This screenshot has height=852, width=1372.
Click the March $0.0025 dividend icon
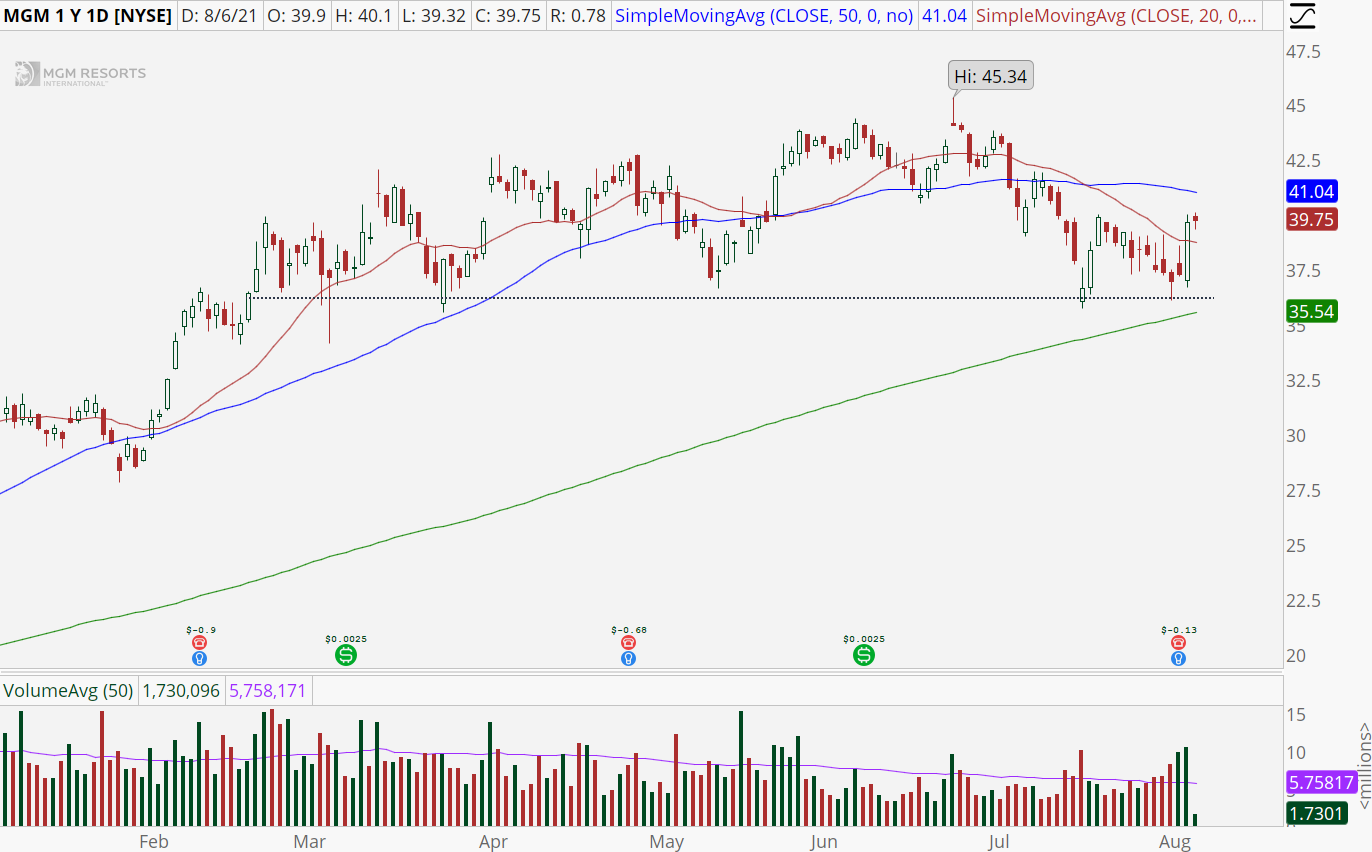[345, 655]
